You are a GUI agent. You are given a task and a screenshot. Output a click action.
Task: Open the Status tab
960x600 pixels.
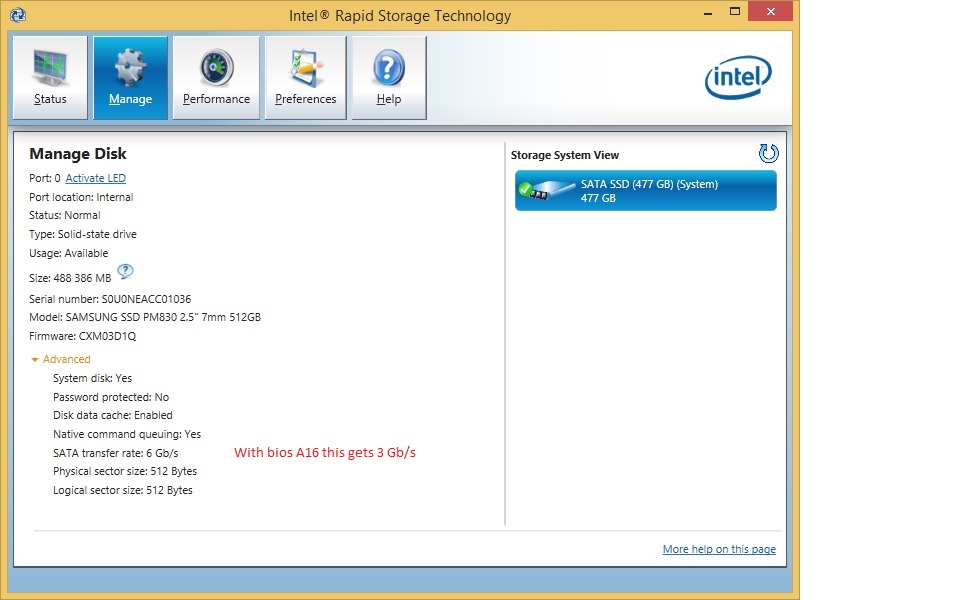50,78
